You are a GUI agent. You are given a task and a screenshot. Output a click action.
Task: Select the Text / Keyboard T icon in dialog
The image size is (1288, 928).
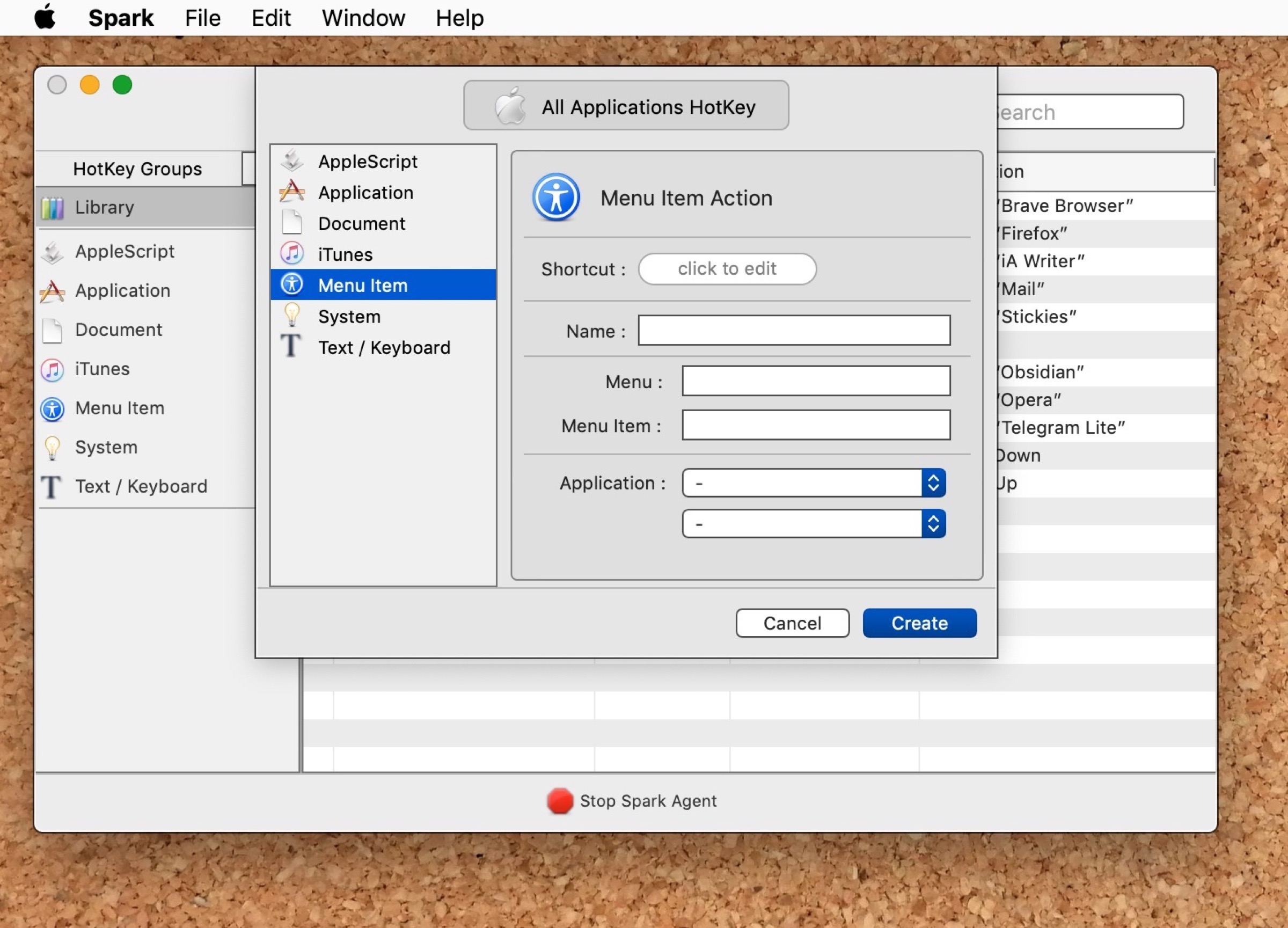291,346
